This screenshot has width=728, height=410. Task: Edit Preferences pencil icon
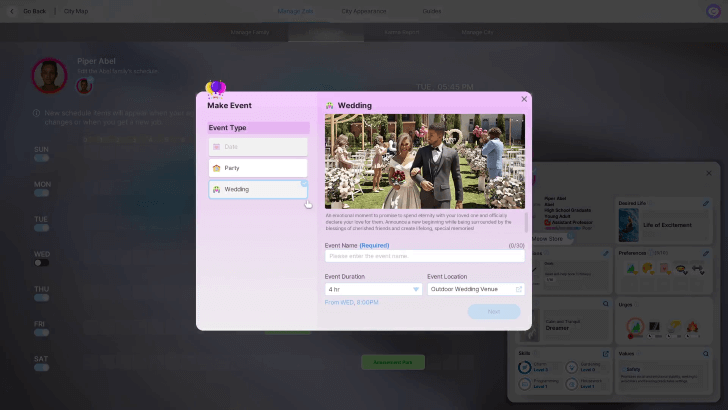[x=706, y=253]
